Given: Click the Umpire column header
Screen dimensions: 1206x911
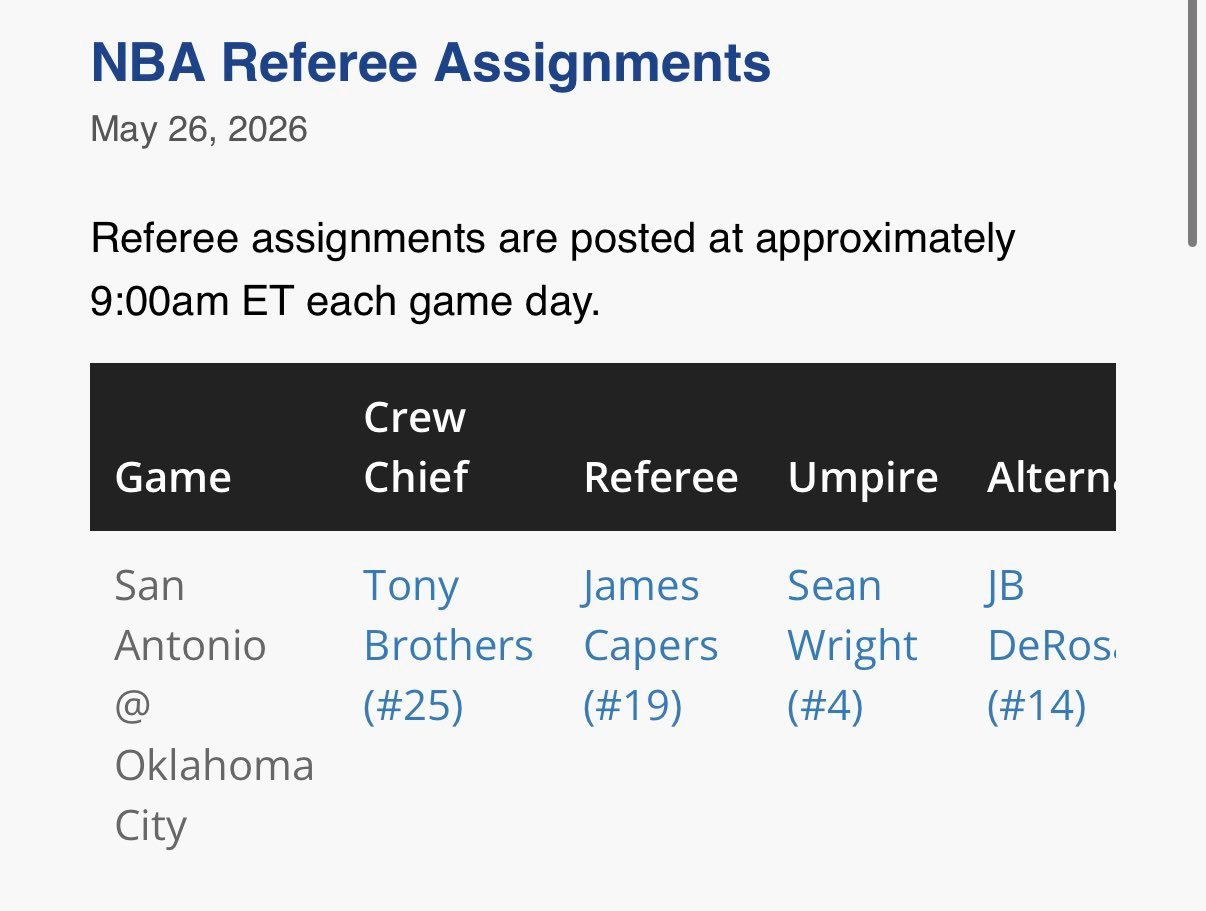Looking at the screenshot, I should (x=863, y=478).
